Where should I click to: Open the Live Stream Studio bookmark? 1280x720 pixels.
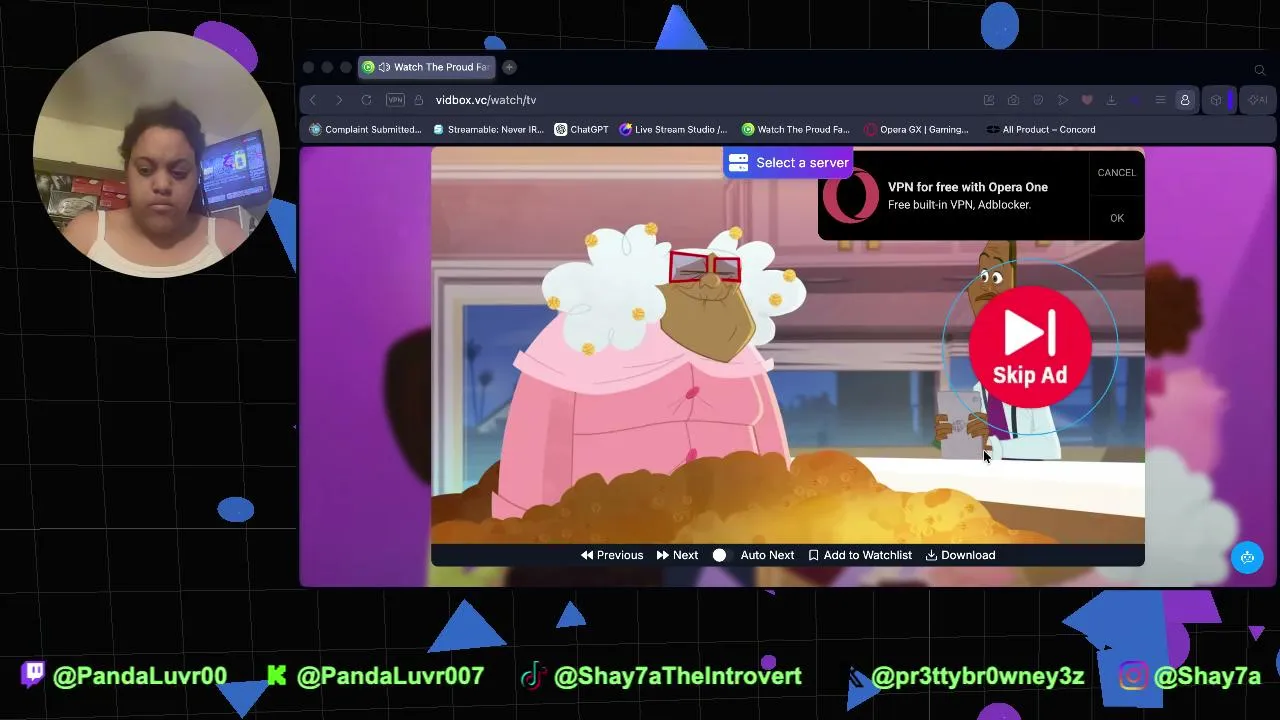click(673, 129)
